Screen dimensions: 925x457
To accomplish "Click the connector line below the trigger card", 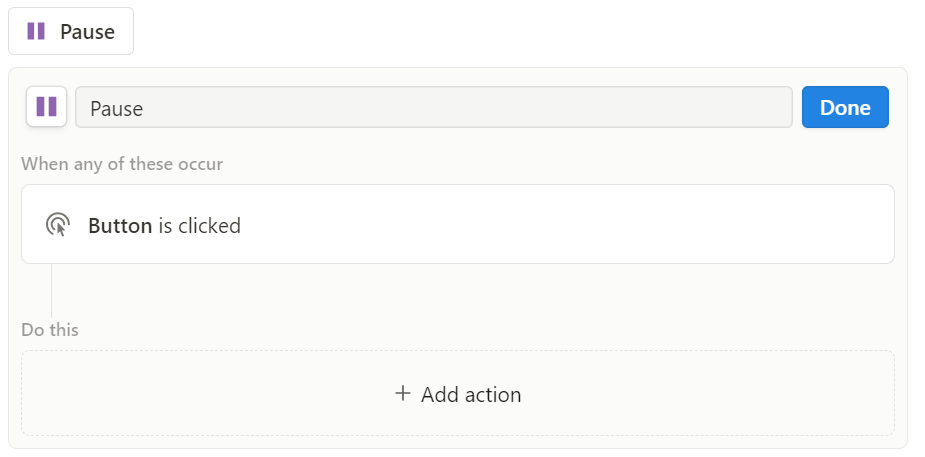I will coord(51,291).
